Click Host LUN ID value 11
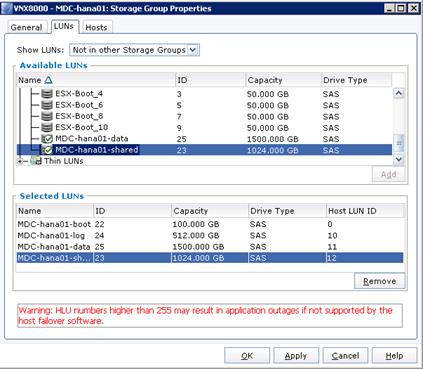The image size is (423, 369). (x=332, y=247)
